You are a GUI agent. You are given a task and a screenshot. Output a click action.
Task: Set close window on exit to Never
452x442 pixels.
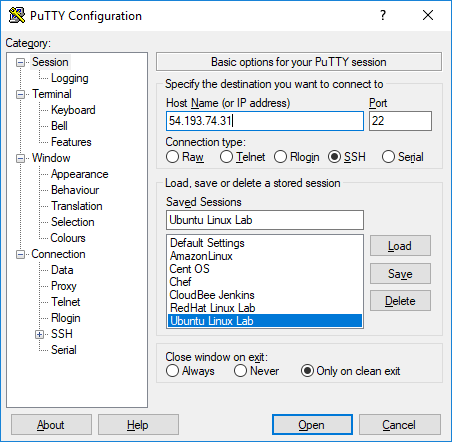click(x=240, y=371)
